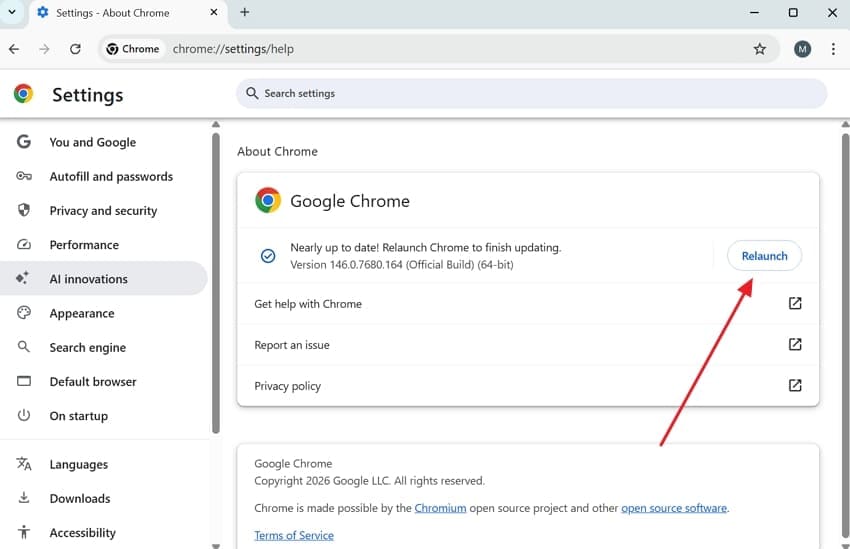Screen dimensions: 850x549
Task: Open the Chromium link
Action: (x=440, y=508)
